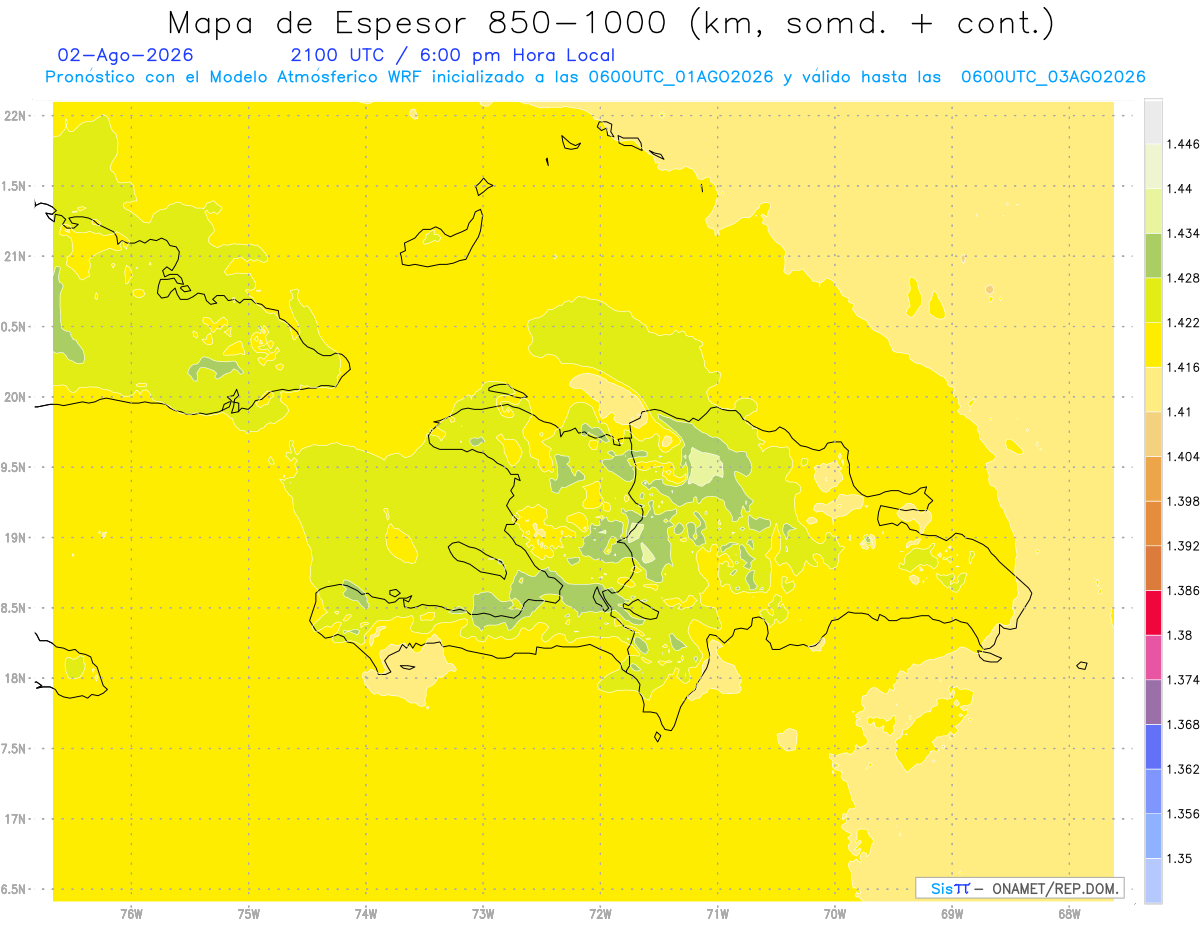Screen dimensions: 1200x927
Task: Click the '19N' latitude label
Action: 15,537
